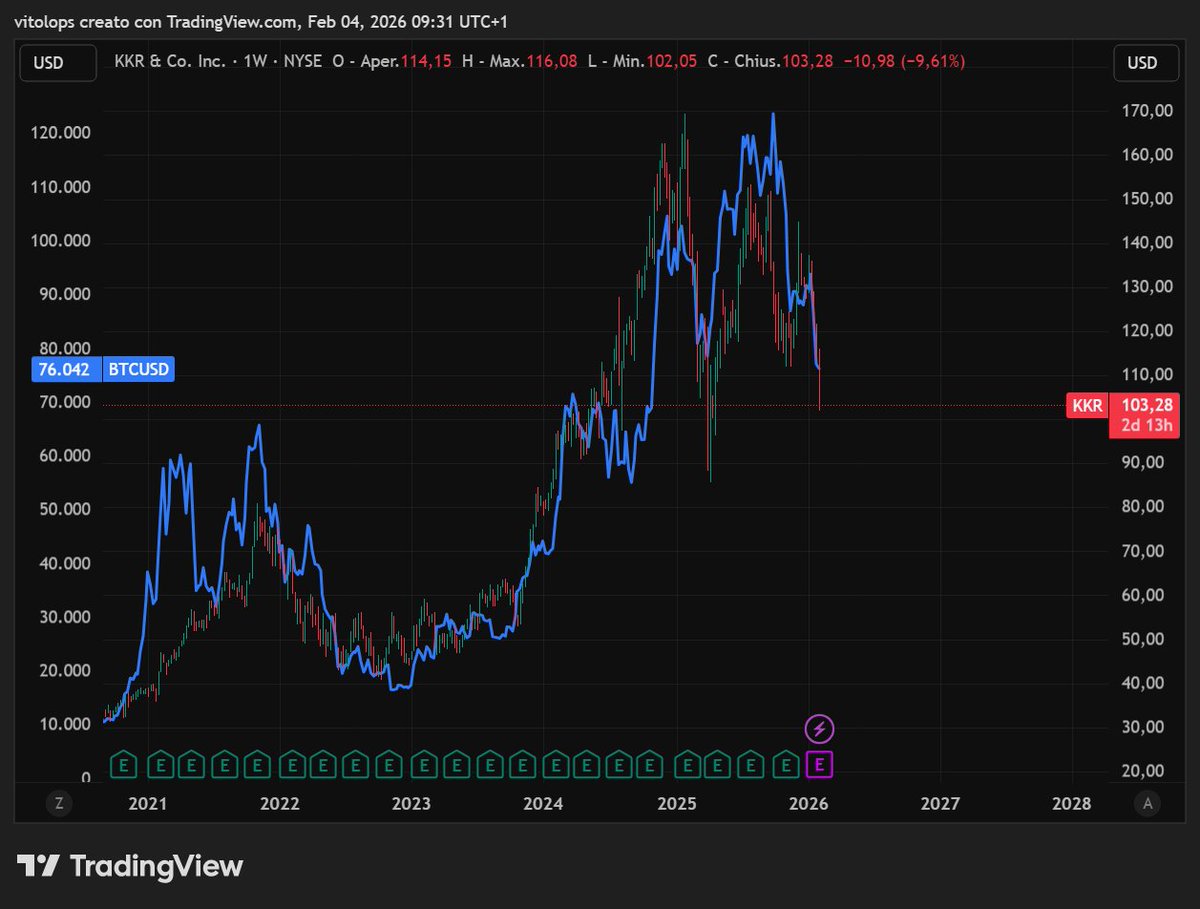Screen dimensions: 1200x909
Task: Open the earliest green earnings E marker
Action: click(x=123, y=765)
